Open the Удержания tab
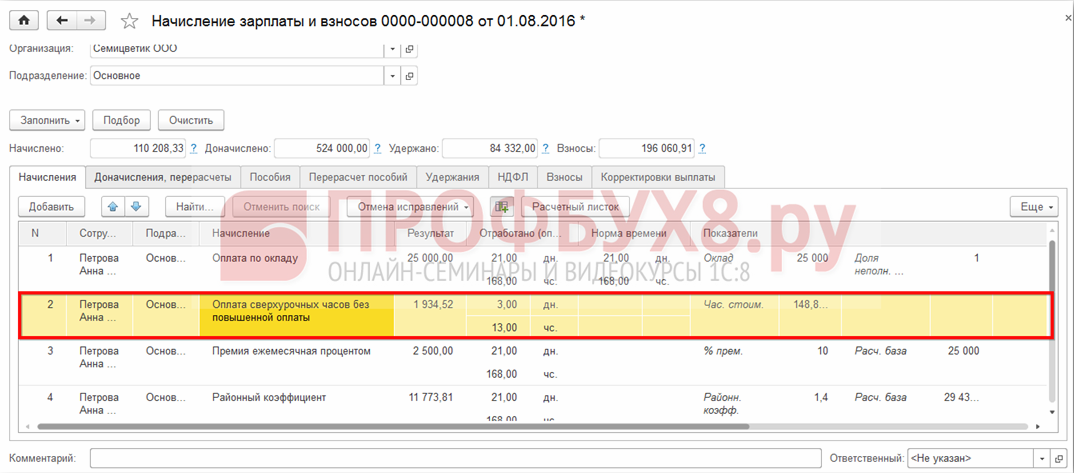This screenshot has width=1074, height=473. (x=452, y=177)
